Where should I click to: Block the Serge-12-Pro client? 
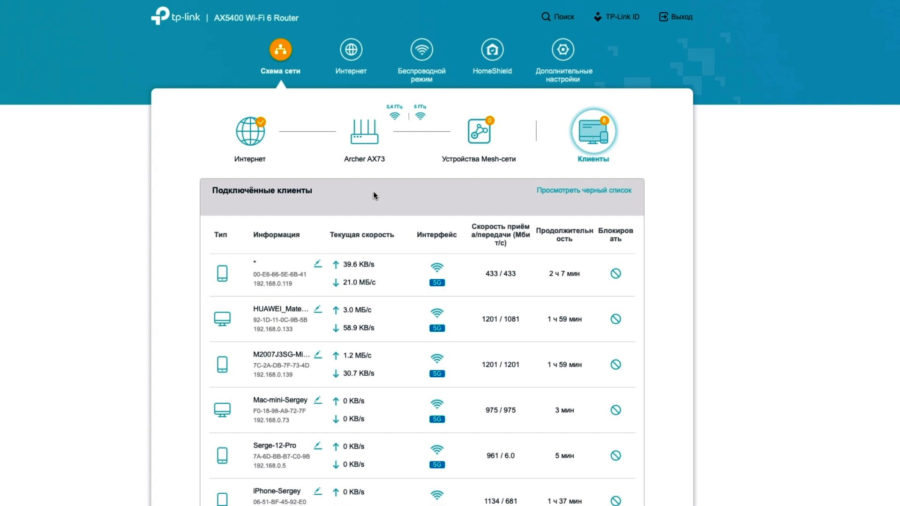click(615, 456)
